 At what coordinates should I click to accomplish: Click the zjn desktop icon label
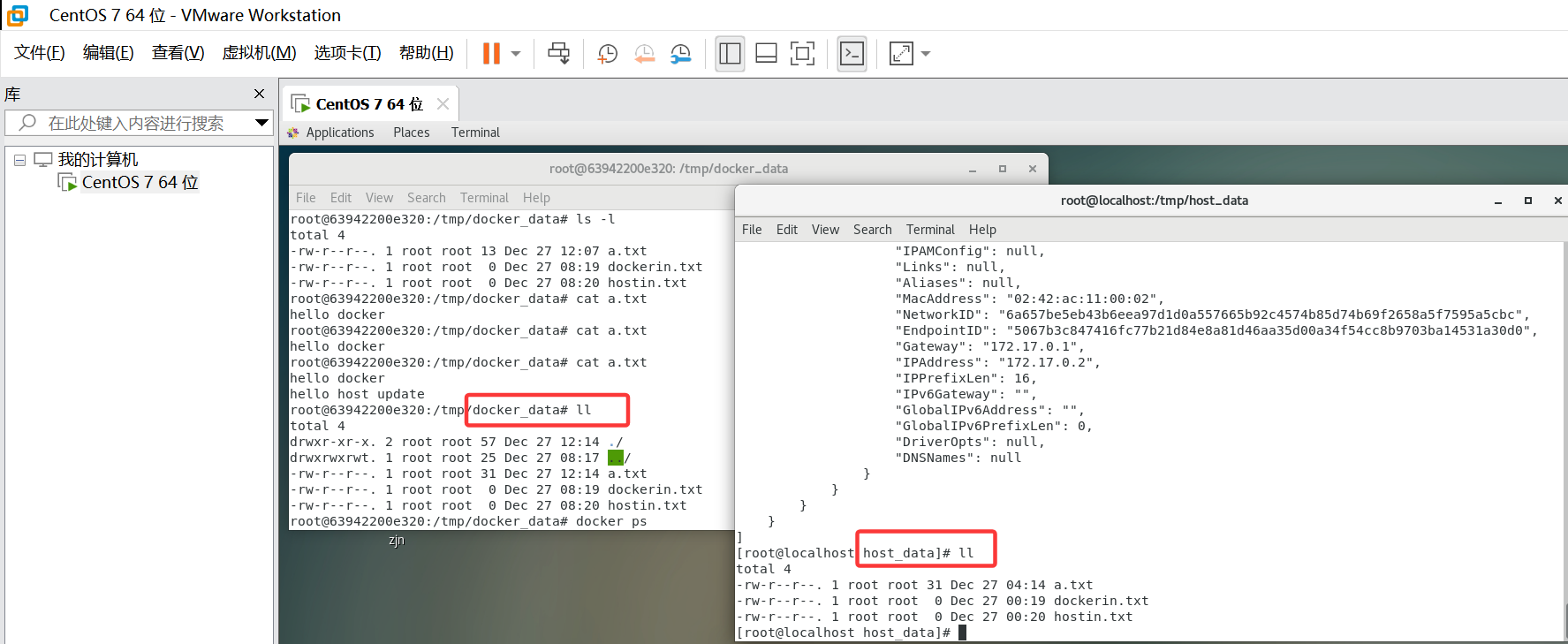coord(397,541)
